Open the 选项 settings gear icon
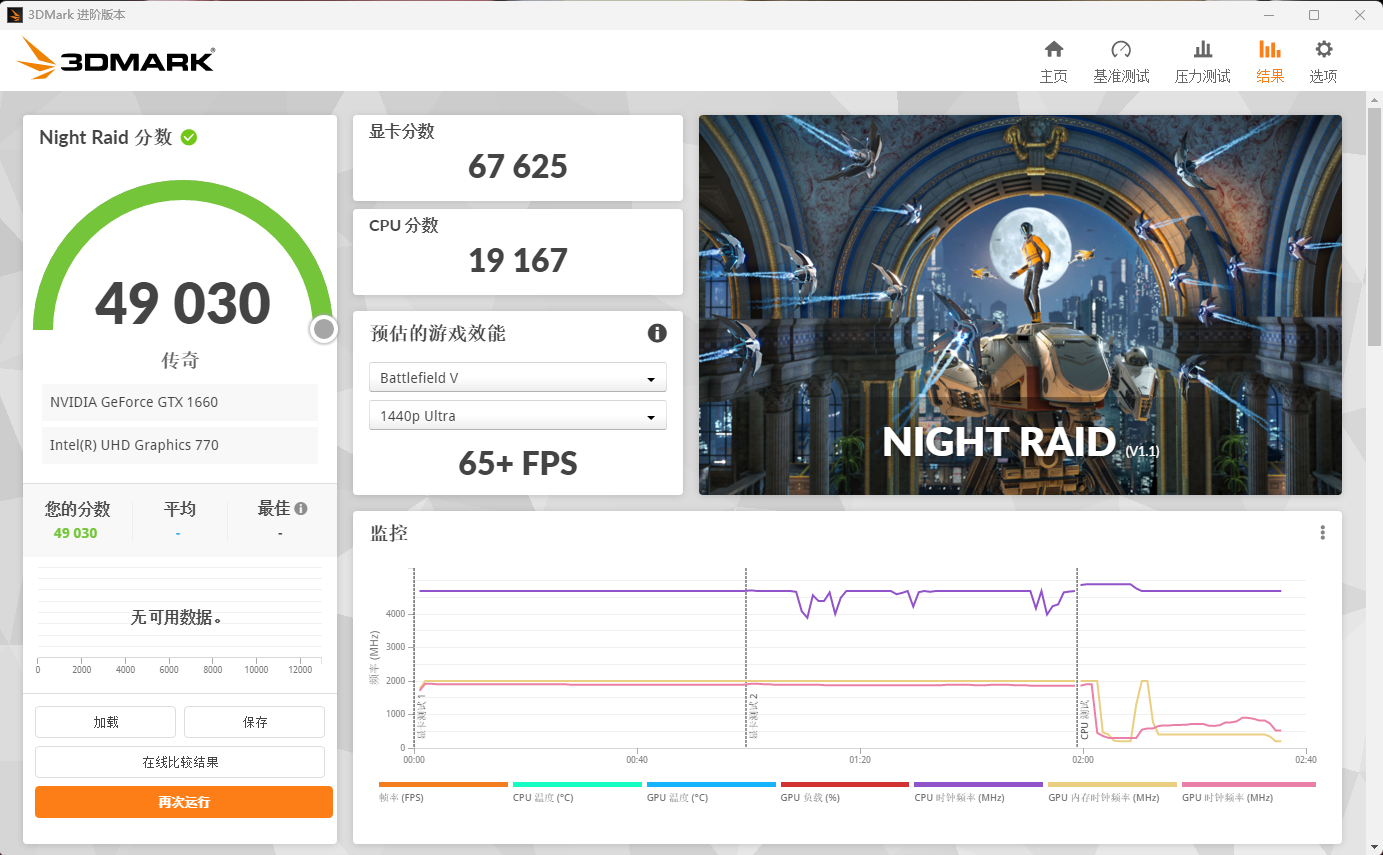This screenshot has height=855, width=1383. [1324, 49]
